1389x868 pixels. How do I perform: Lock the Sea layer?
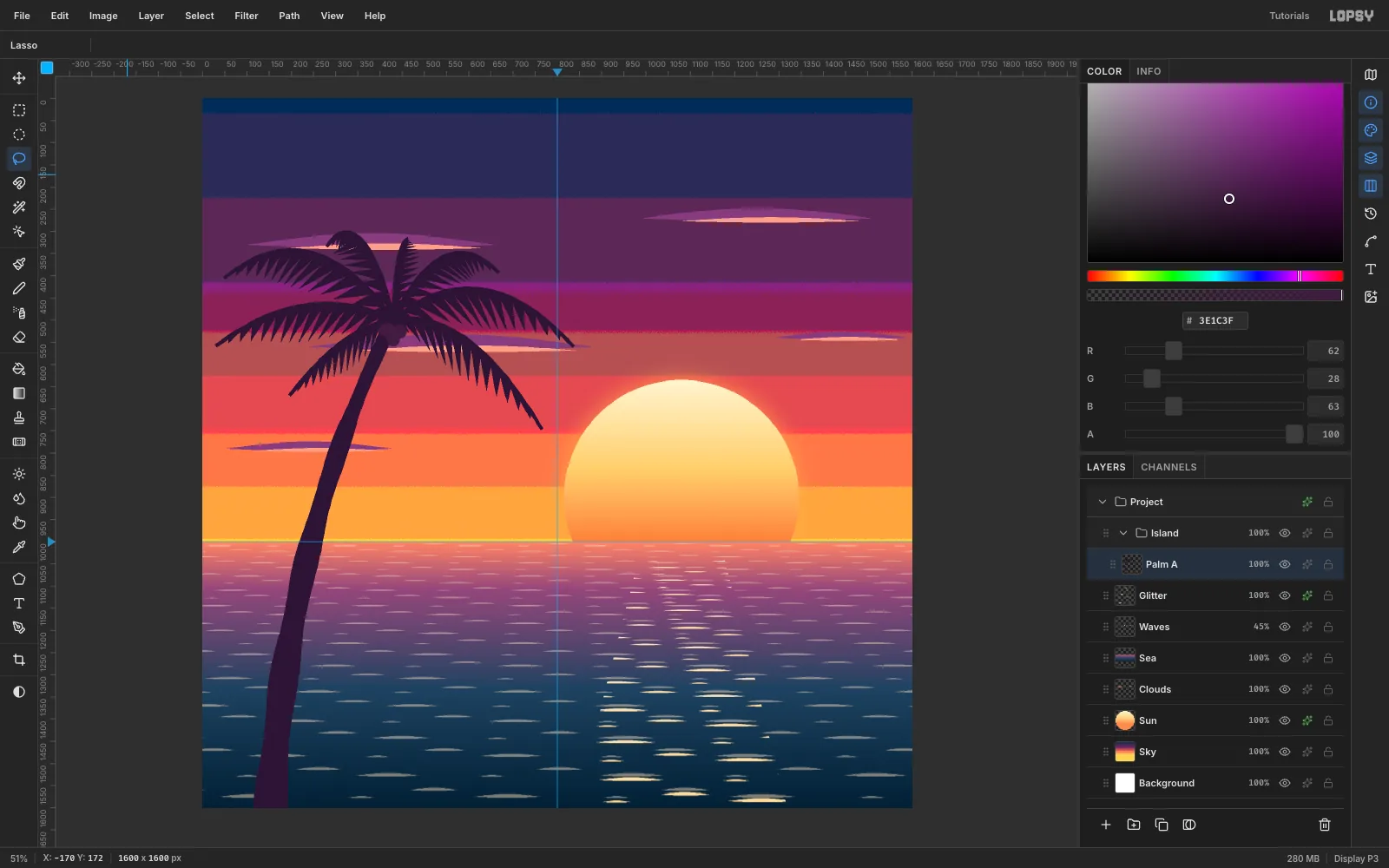[x=1328, y=658]
